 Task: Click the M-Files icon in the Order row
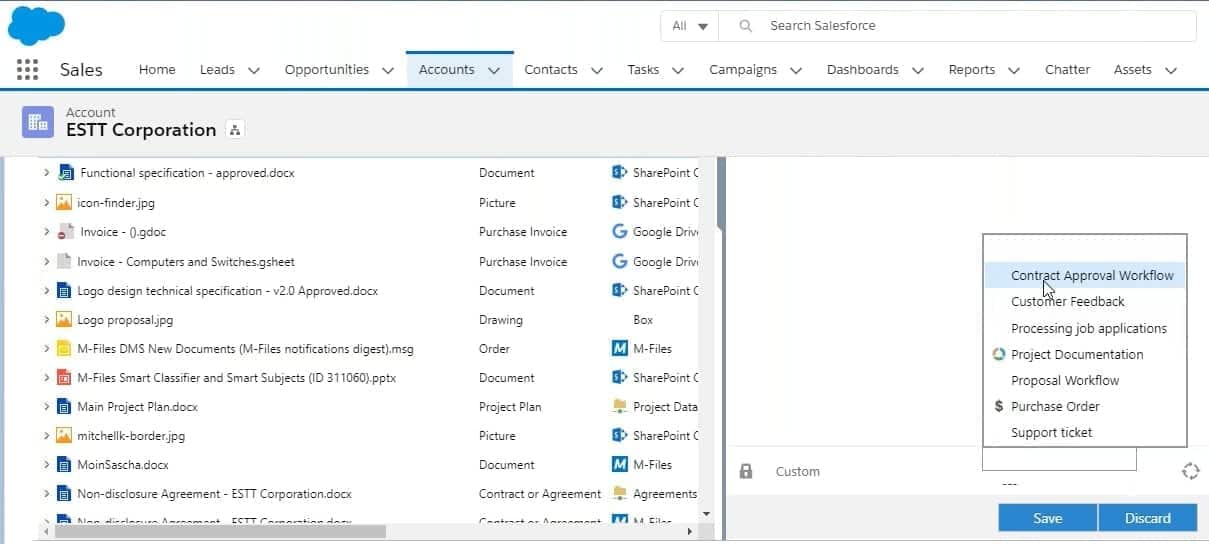(619, 349)
